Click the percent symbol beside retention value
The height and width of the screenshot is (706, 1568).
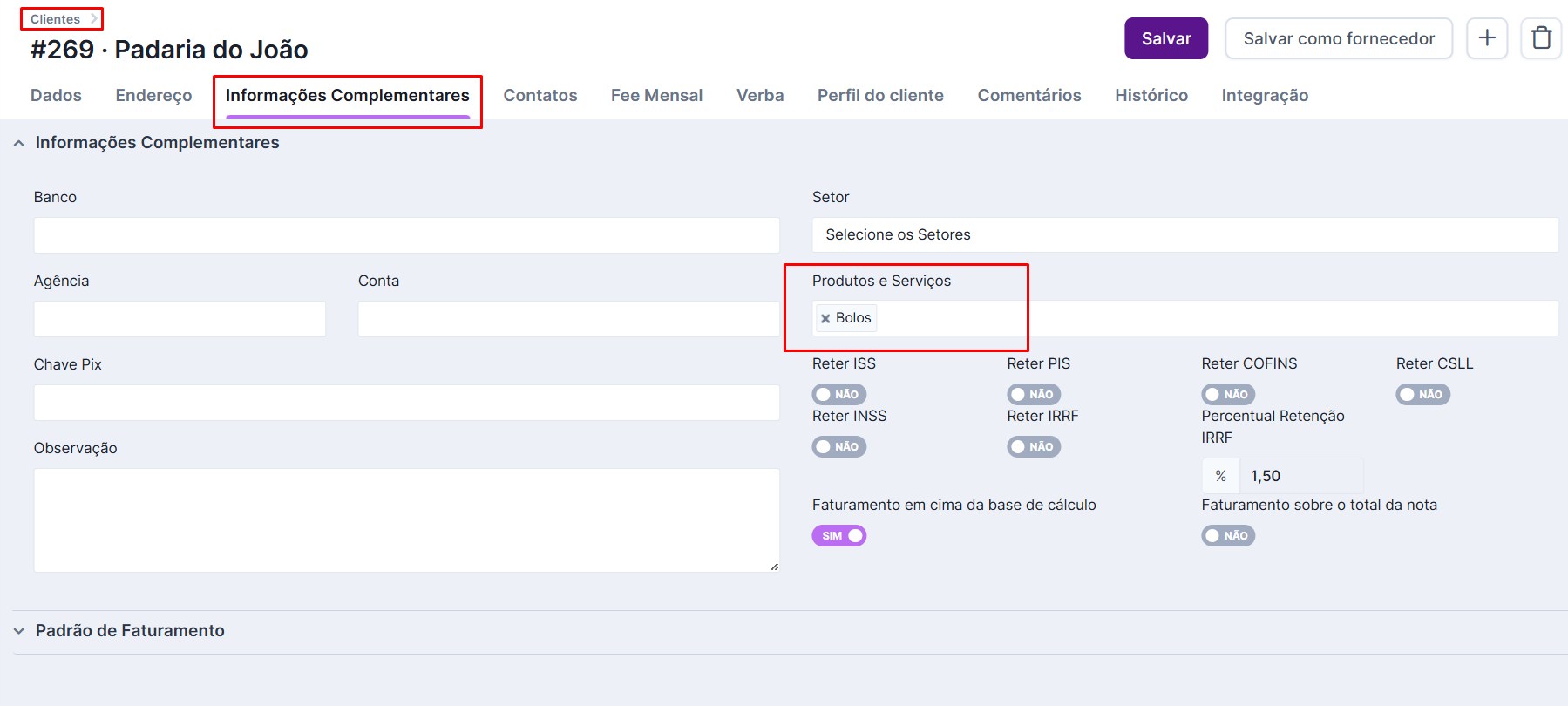pos(1220,476)
